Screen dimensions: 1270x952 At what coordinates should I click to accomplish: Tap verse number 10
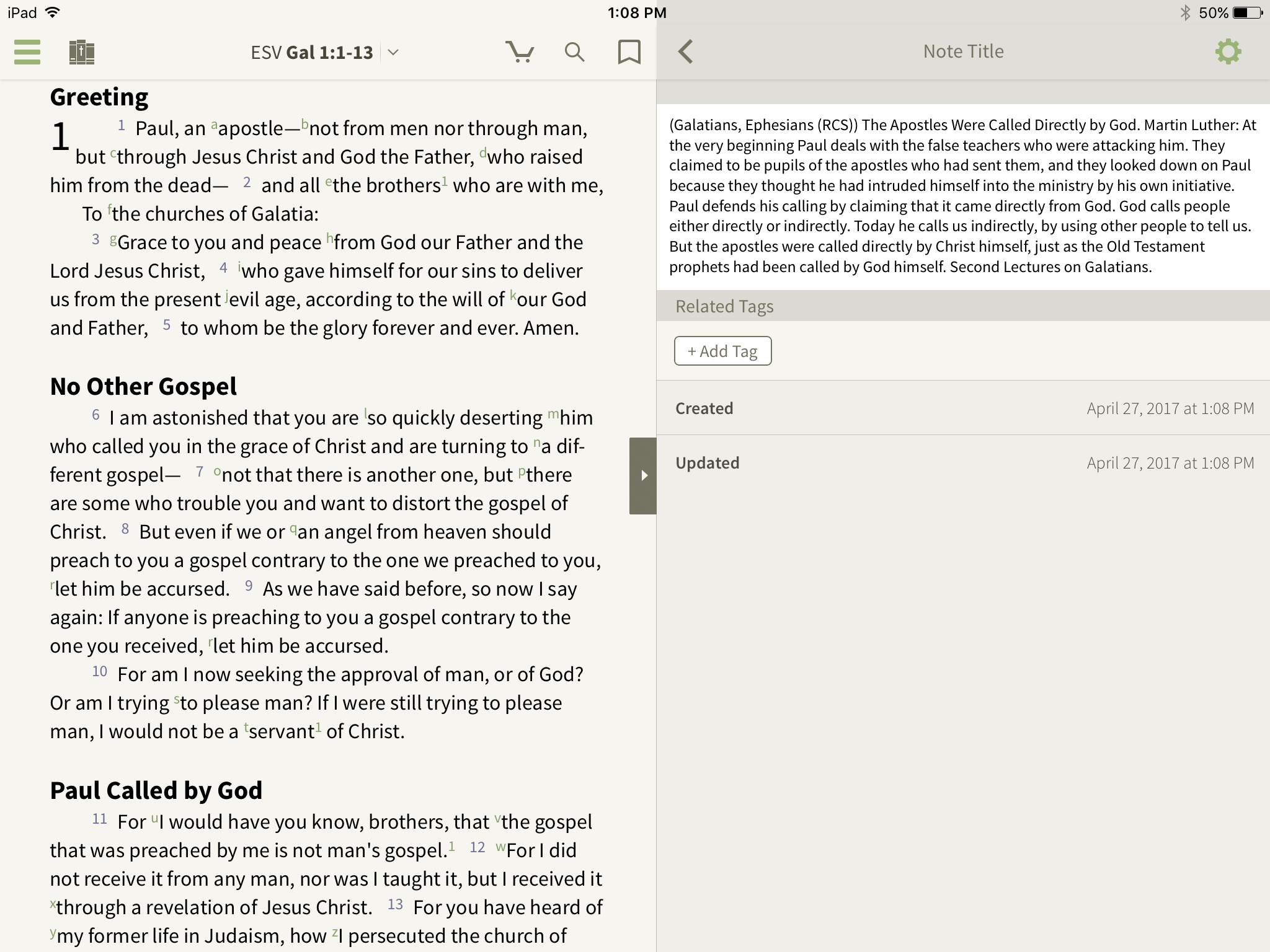click(100, 671)
